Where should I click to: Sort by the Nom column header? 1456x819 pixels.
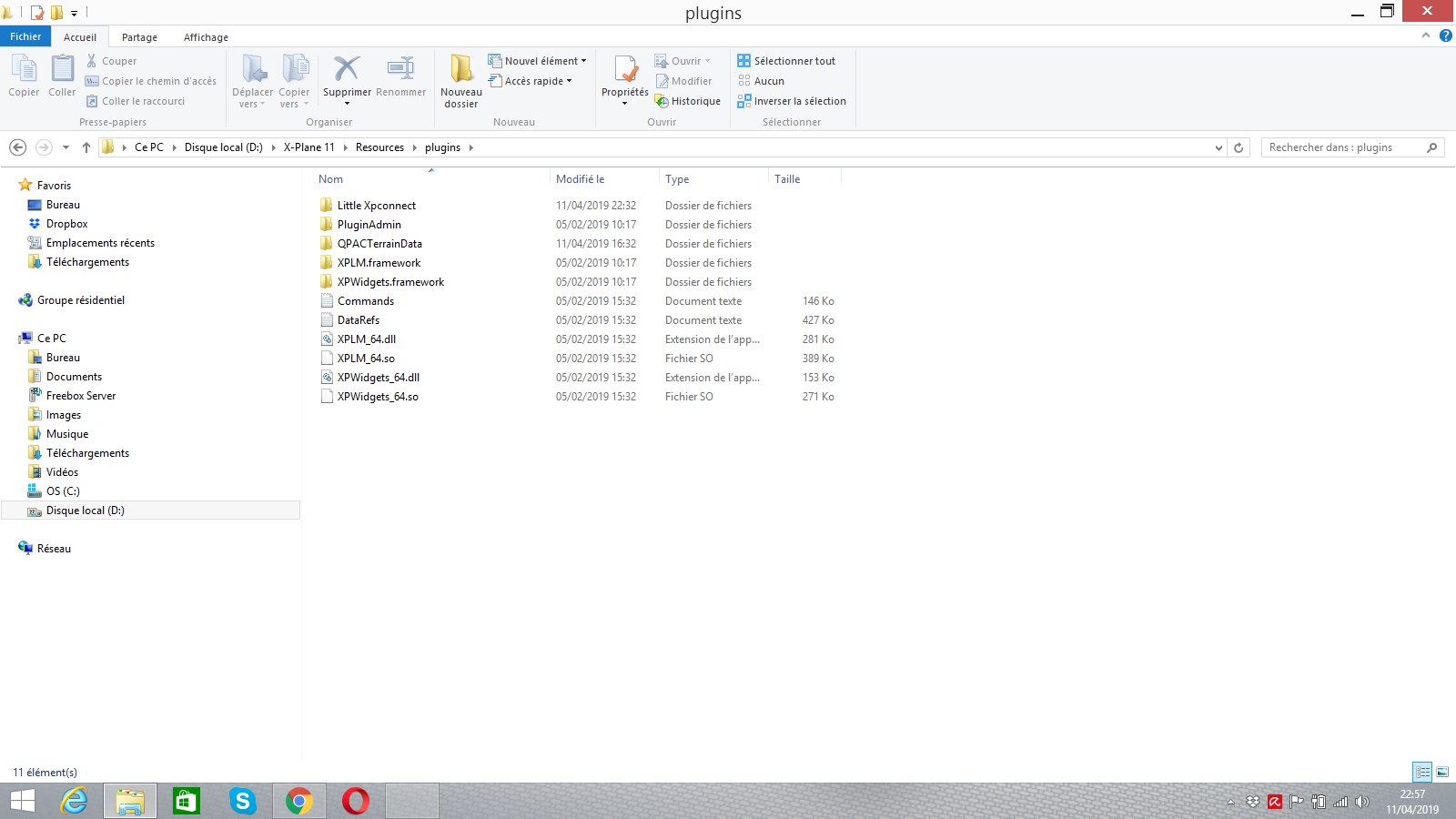(331, 179)
